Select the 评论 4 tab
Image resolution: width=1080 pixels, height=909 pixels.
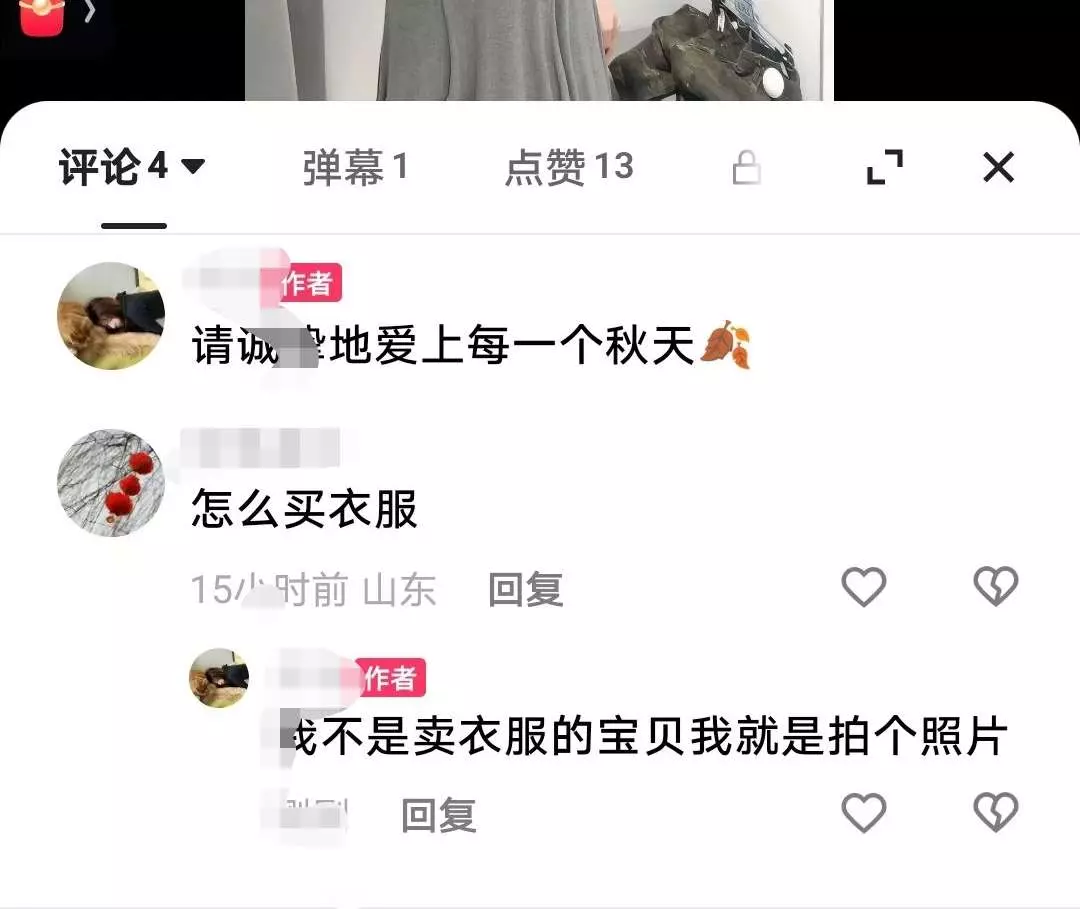point(114,167)
